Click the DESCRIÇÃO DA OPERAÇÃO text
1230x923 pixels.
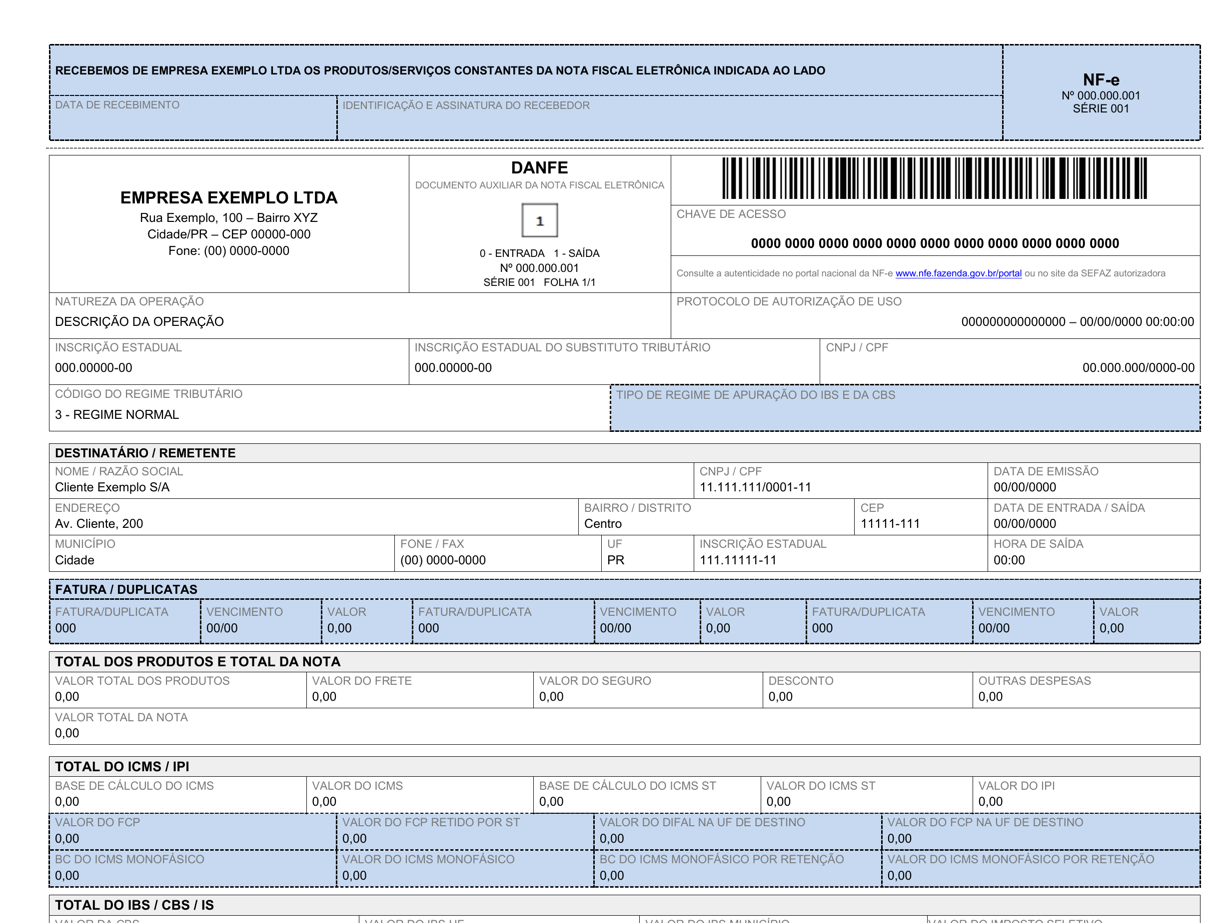(x=139, y=322)
